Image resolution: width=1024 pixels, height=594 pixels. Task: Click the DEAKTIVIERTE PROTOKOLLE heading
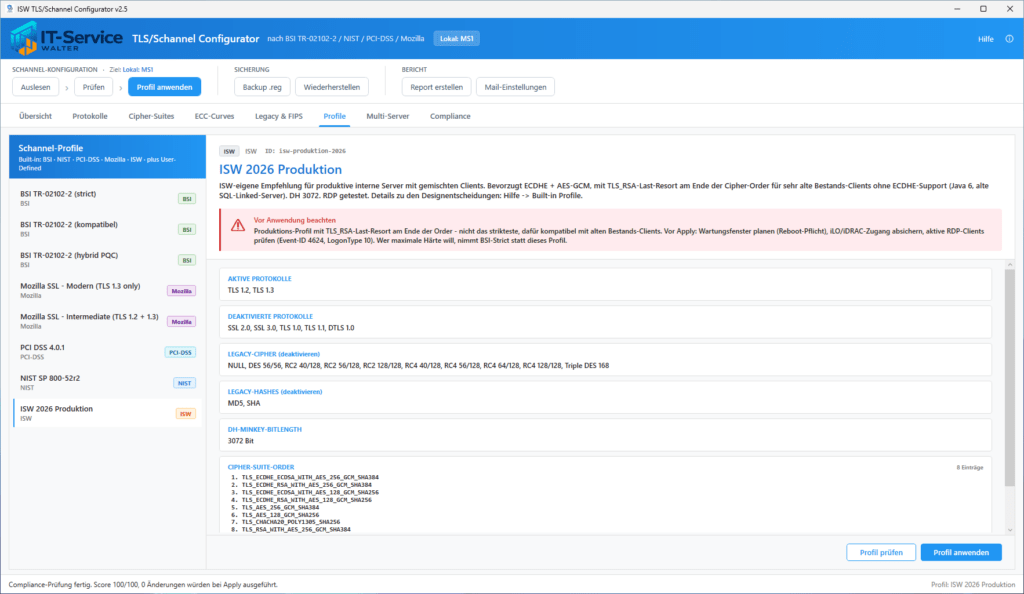pyautogui.click(x=270, y=317)
